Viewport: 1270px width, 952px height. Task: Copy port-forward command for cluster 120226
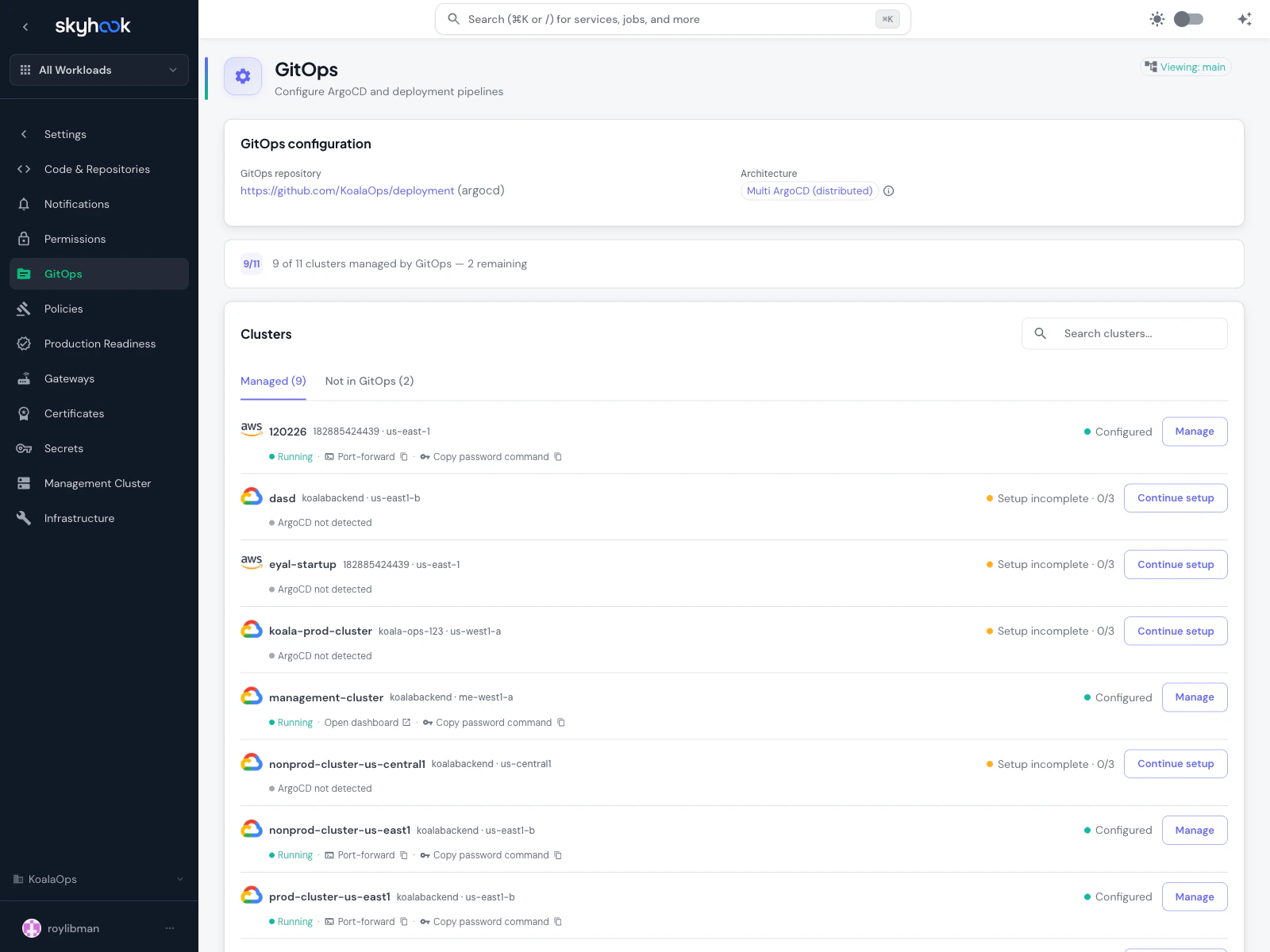coord(404,457)
